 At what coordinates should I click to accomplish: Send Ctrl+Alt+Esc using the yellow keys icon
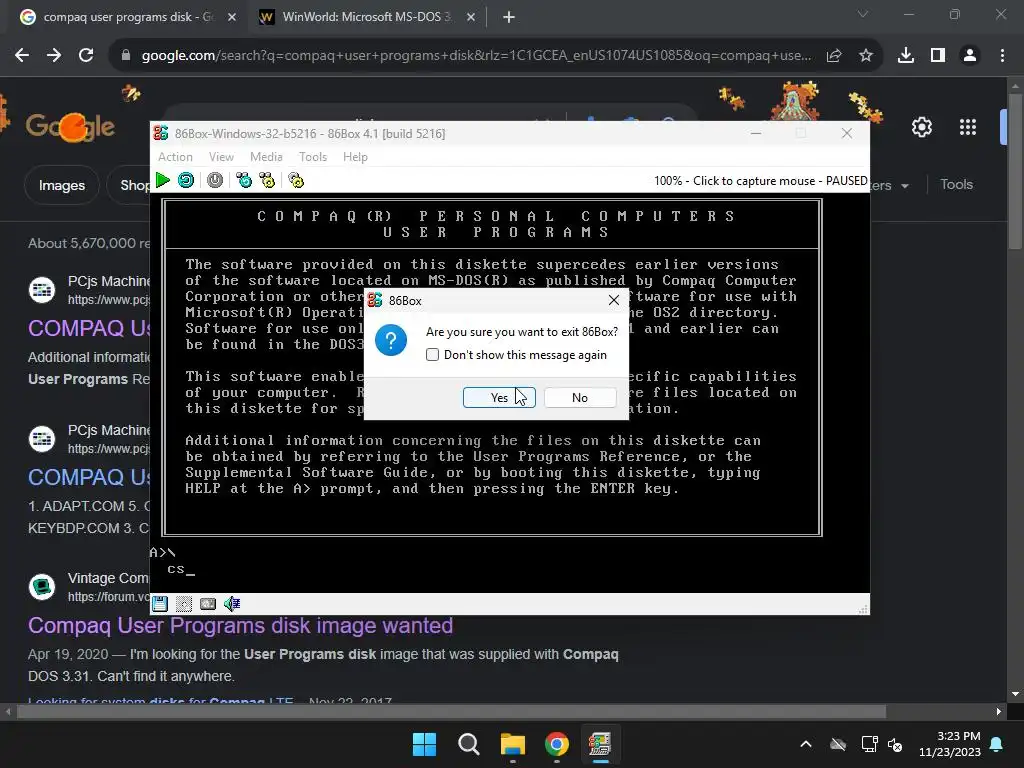coord(267,180)
